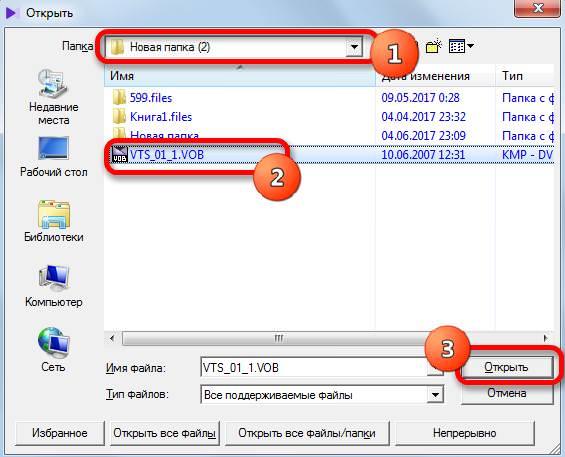Image resolution: width=565 pixels, height=457 pixels.
Task: Open Libraries (Библиотеки) in sidebar
Action: tap(53, 221)
